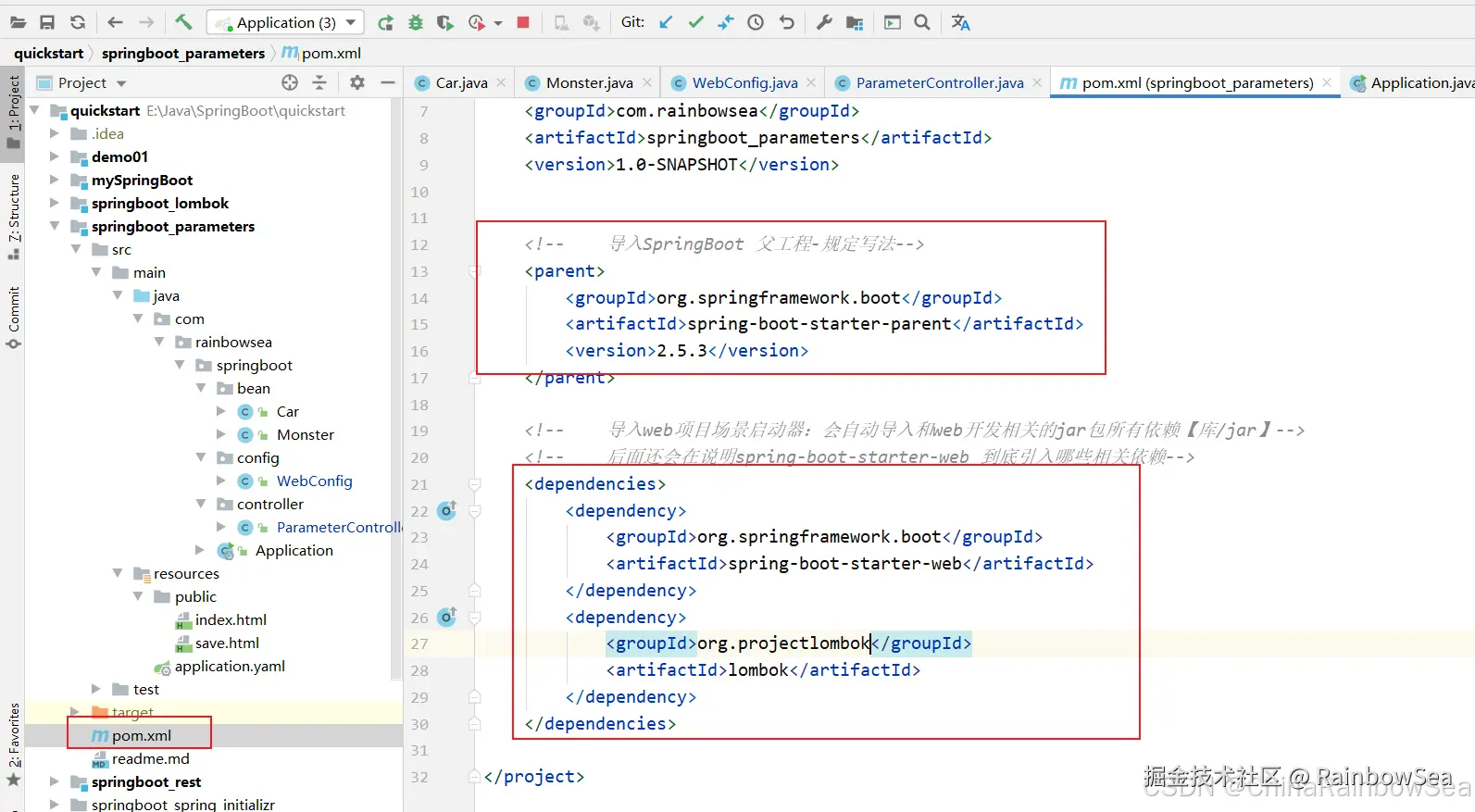The width and height of the screenshot is (1475, 812).
Task: Toggle the Commit side tool window
Action: pyautogui.click(x=13, y=319)
